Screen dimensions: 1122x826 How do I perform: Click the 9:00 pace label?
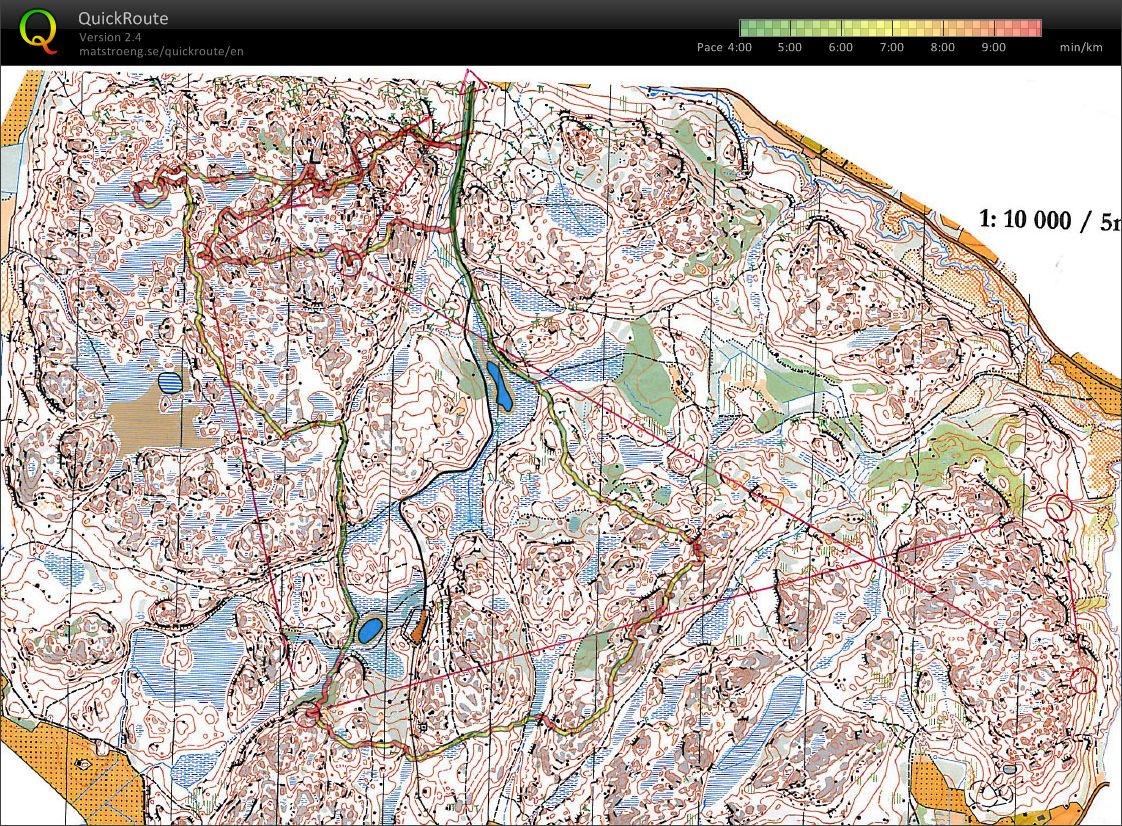[x=993, y=47]
